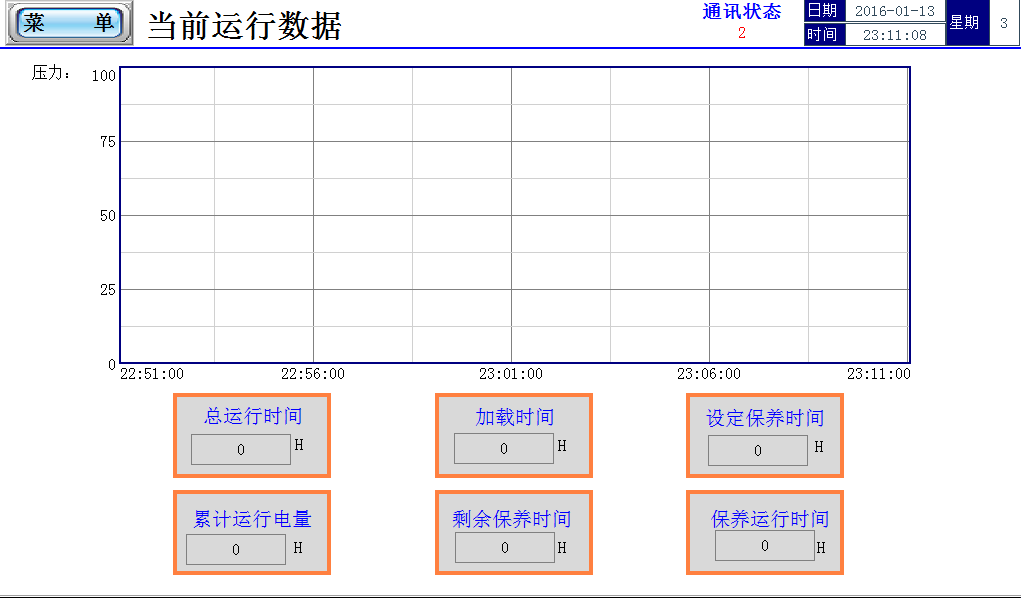
Task: Click the 100 pressure axis value
Action: 104,76
